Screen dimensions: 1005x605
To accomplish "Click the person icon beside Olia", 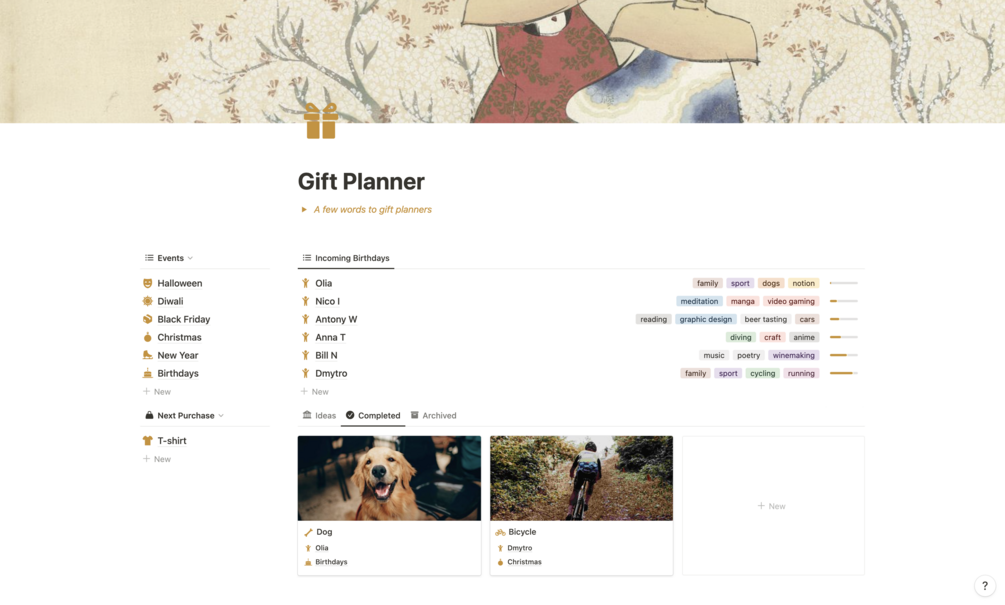I will (306, 283).
